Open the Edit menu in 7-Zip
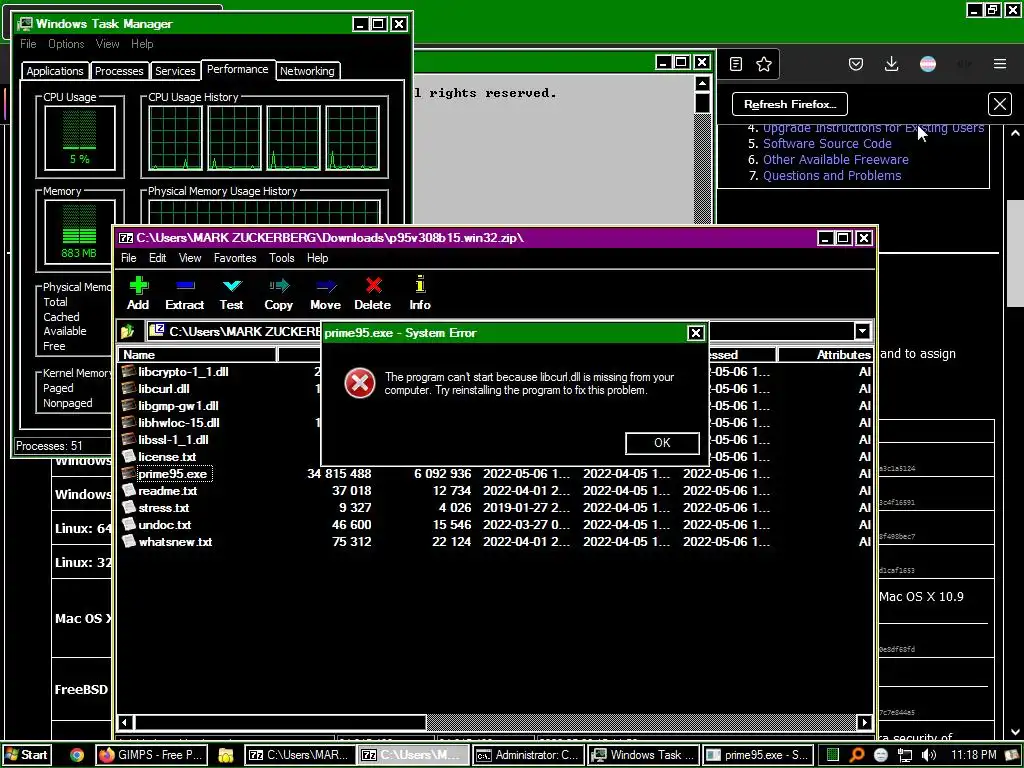Screen dimensions: 1024x768 click(x=157, y=258)
